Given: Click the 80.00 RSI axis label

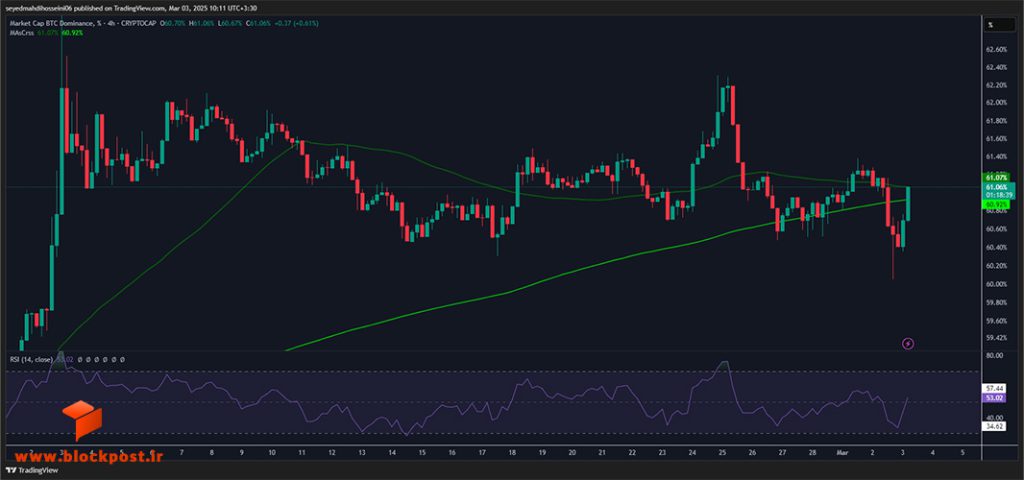Looking at the screenshot, I should coord(994,355).
